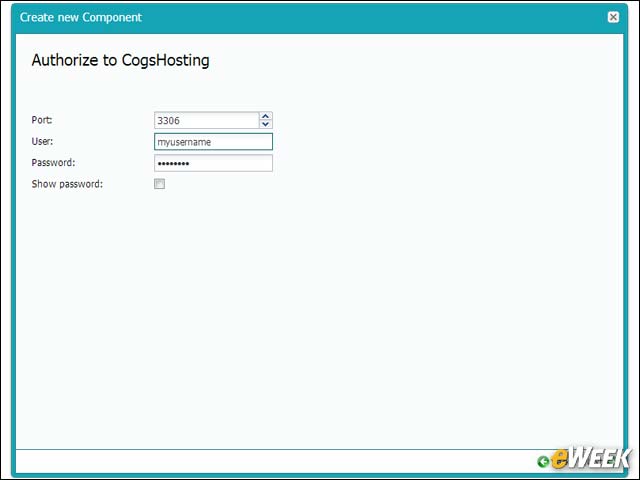Click the User: label
This screenshot has height=480, width=640.
pos(42,141)
